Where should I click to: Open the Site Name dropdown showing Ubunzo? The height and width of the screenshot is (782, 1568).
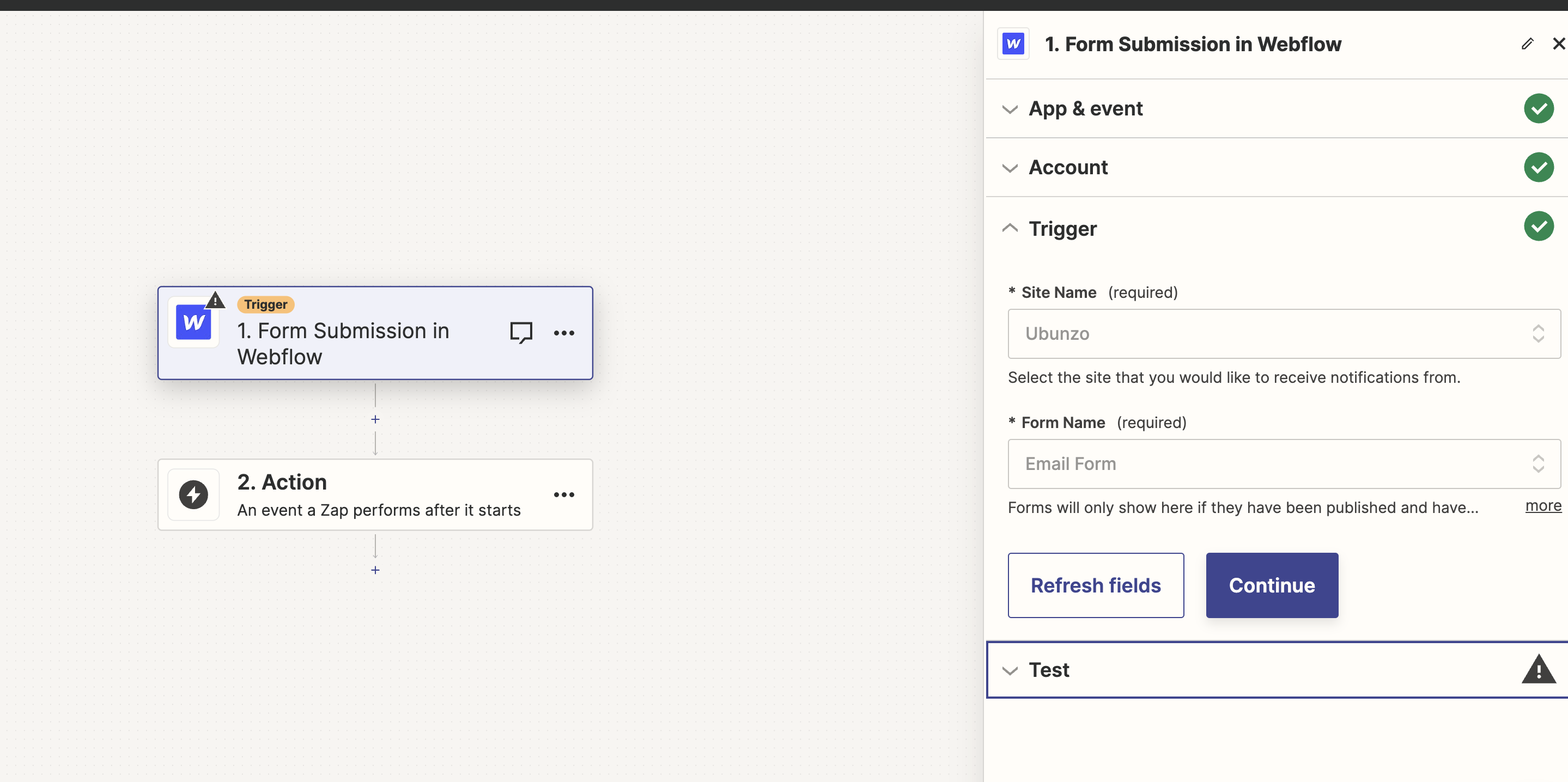(x=1284, y=333)
